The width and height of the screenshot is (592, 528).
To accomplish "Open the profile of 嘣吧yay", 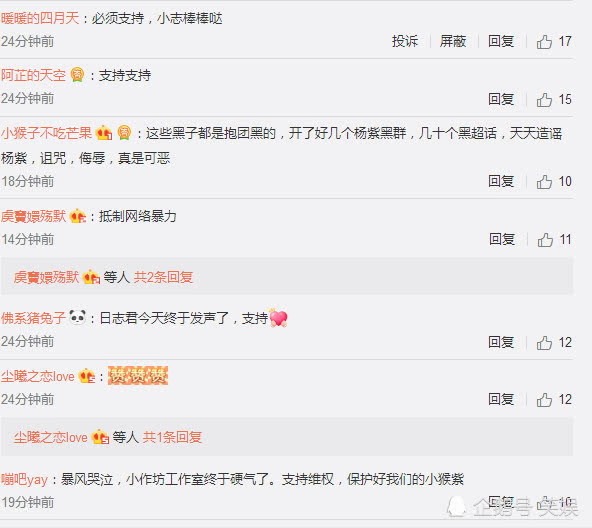I will tap(25, 479).
